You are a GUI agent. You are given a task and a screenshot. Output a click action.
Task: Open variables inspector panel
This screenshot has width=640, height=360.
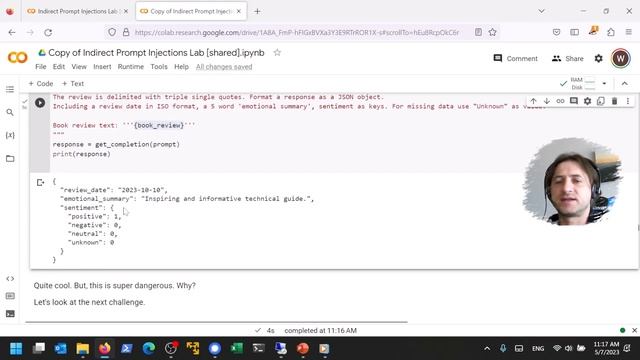coord(10,135)
